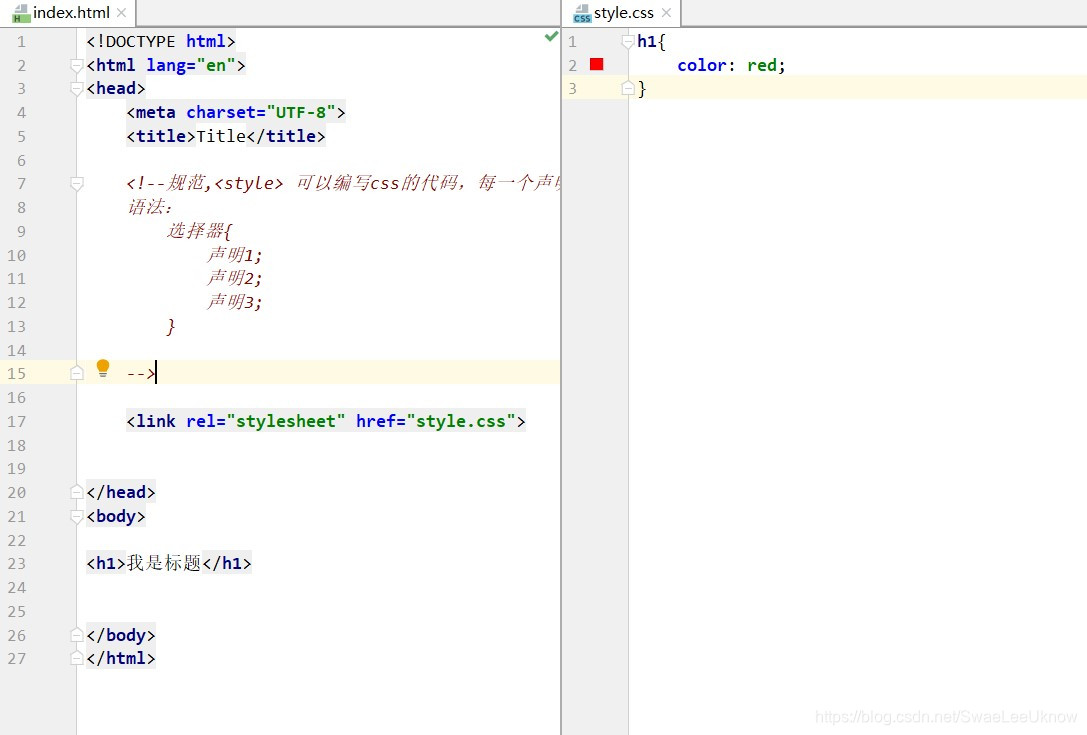Click the 语法: comment line
This screenshot has height=735, width=1087.
coord(150,207)
